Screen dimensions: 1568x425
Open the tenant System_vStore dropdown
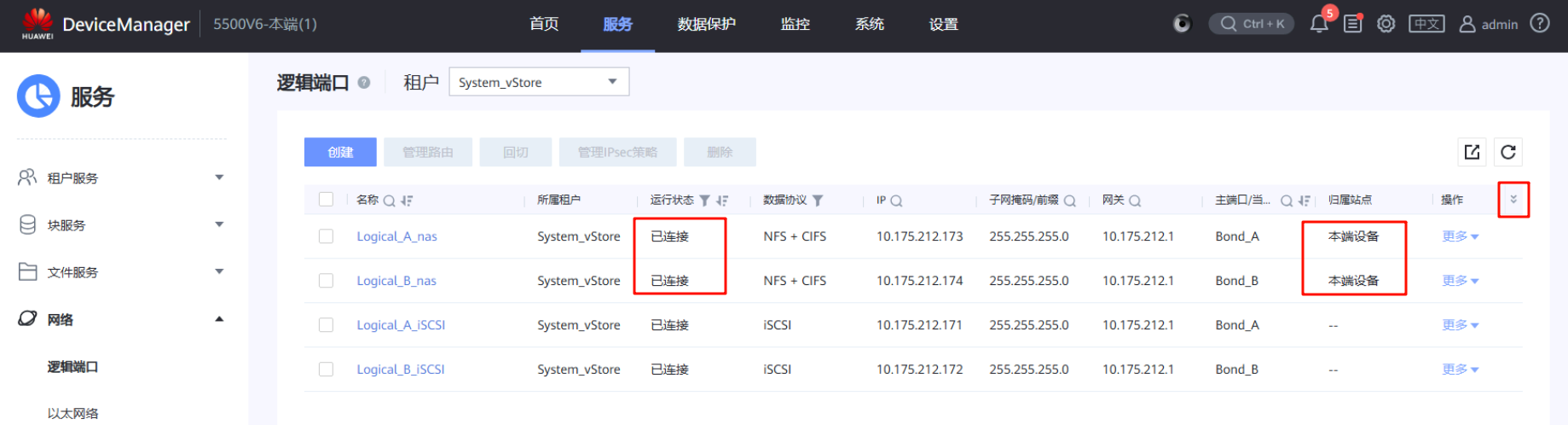(538, 82)
